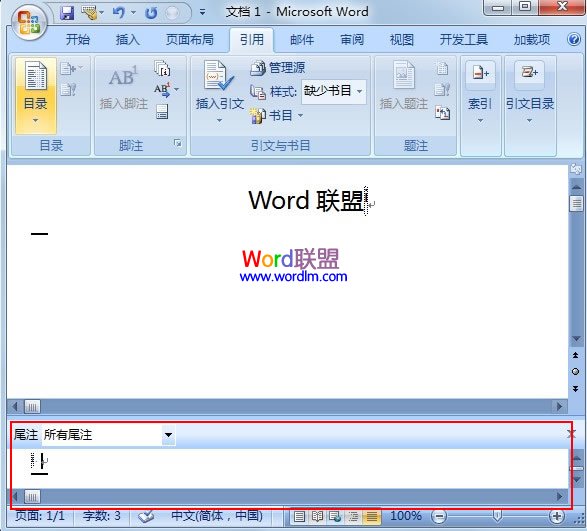Click the update table icon in 目录 group
This screenshot has height=531, width=587.
(x=68, y=89)
